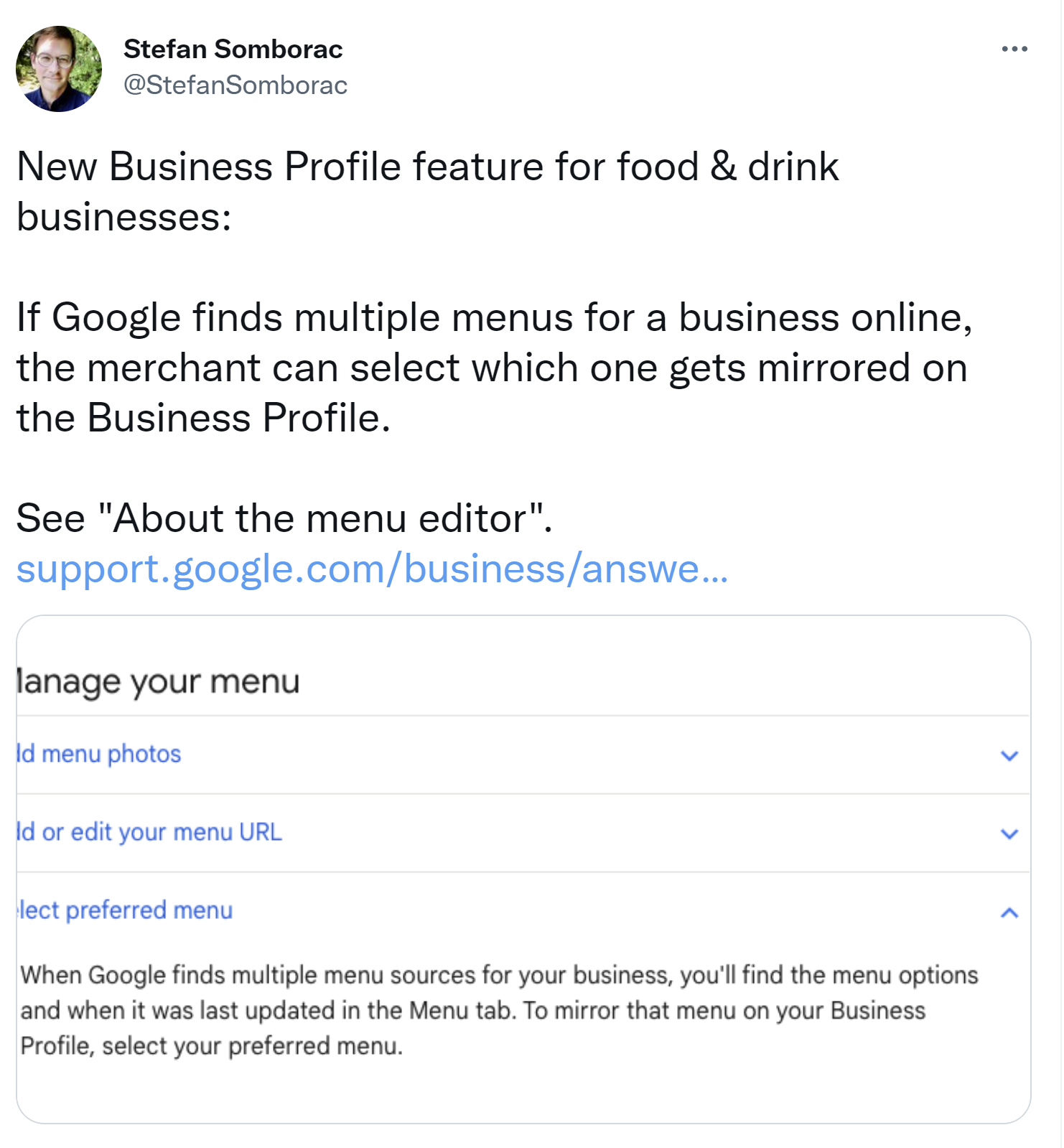The image size is (1064, 1148).
Task: Click the Stefan Somborac display name
Action: [x=233, y=49]
